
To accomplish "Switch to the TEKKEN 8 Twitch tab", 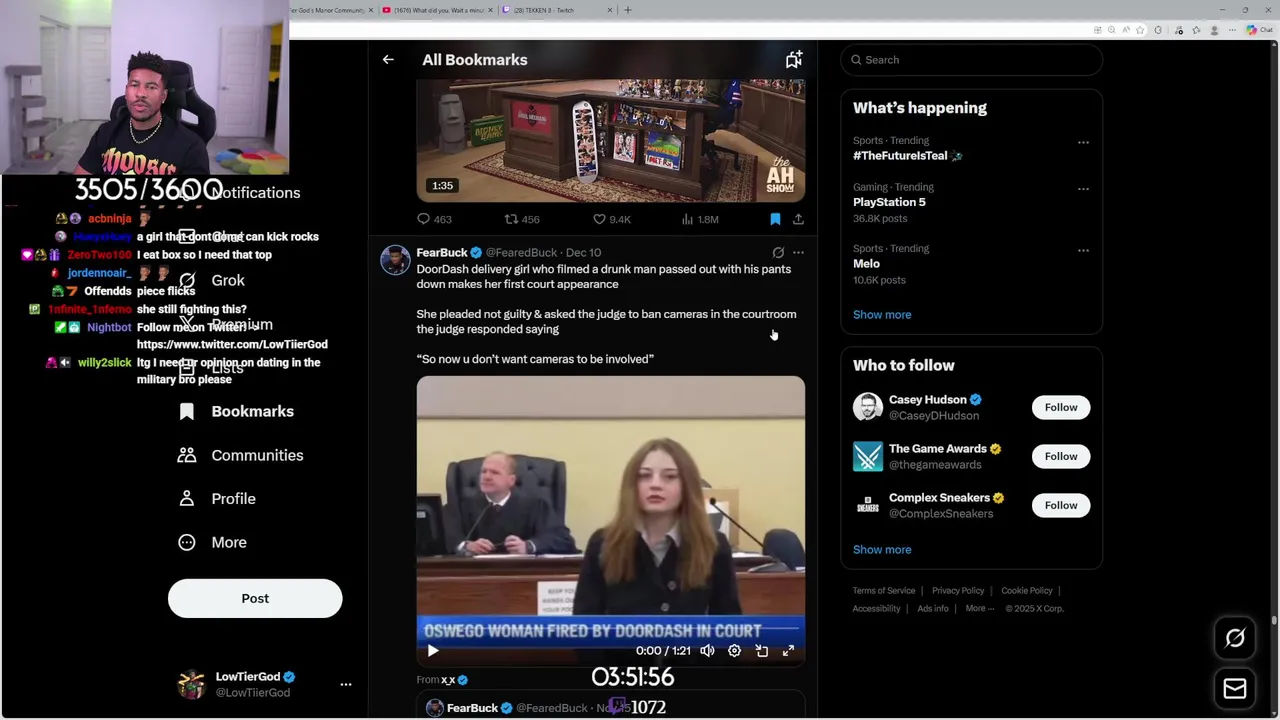I will [x=559, y=10].
